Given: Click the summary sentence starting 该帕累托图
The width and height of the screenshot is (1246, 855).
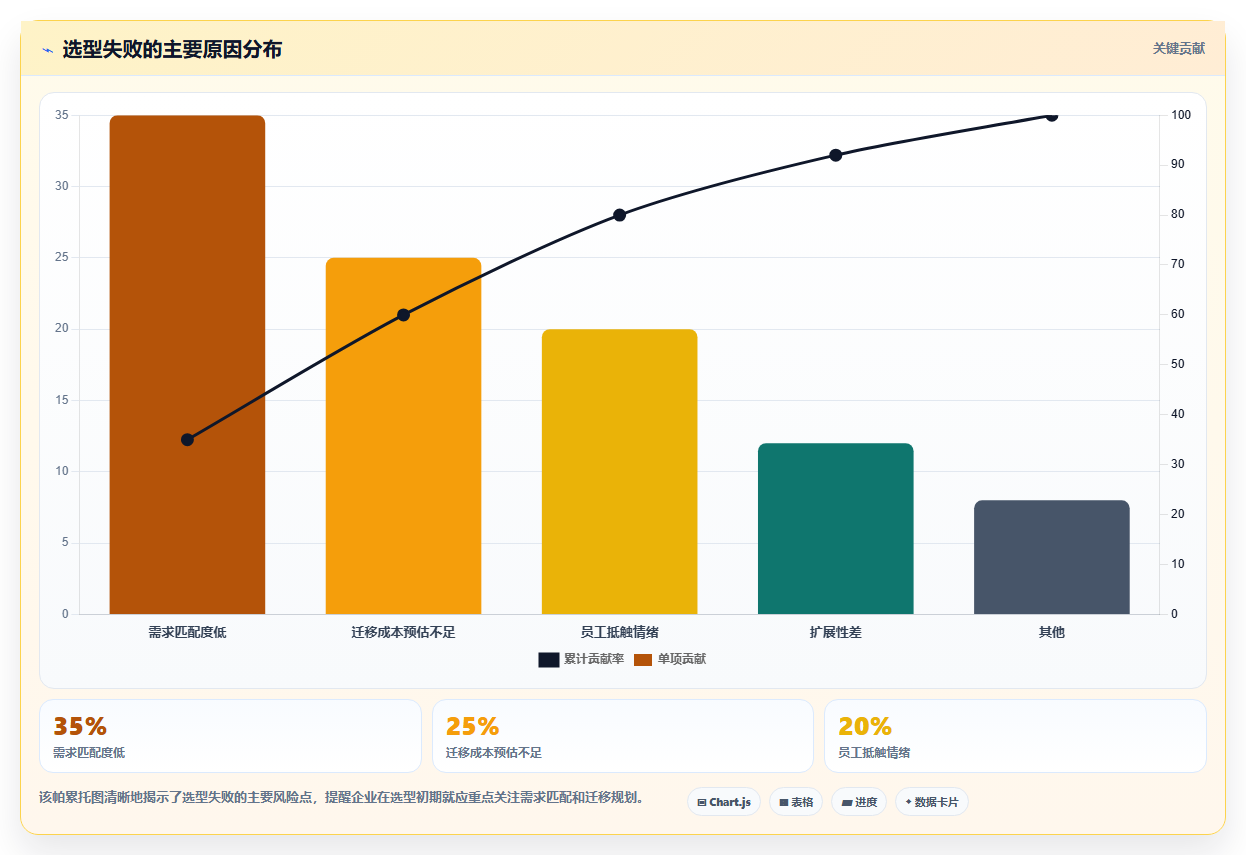Looking at the screenshot, I should [342, 797].
